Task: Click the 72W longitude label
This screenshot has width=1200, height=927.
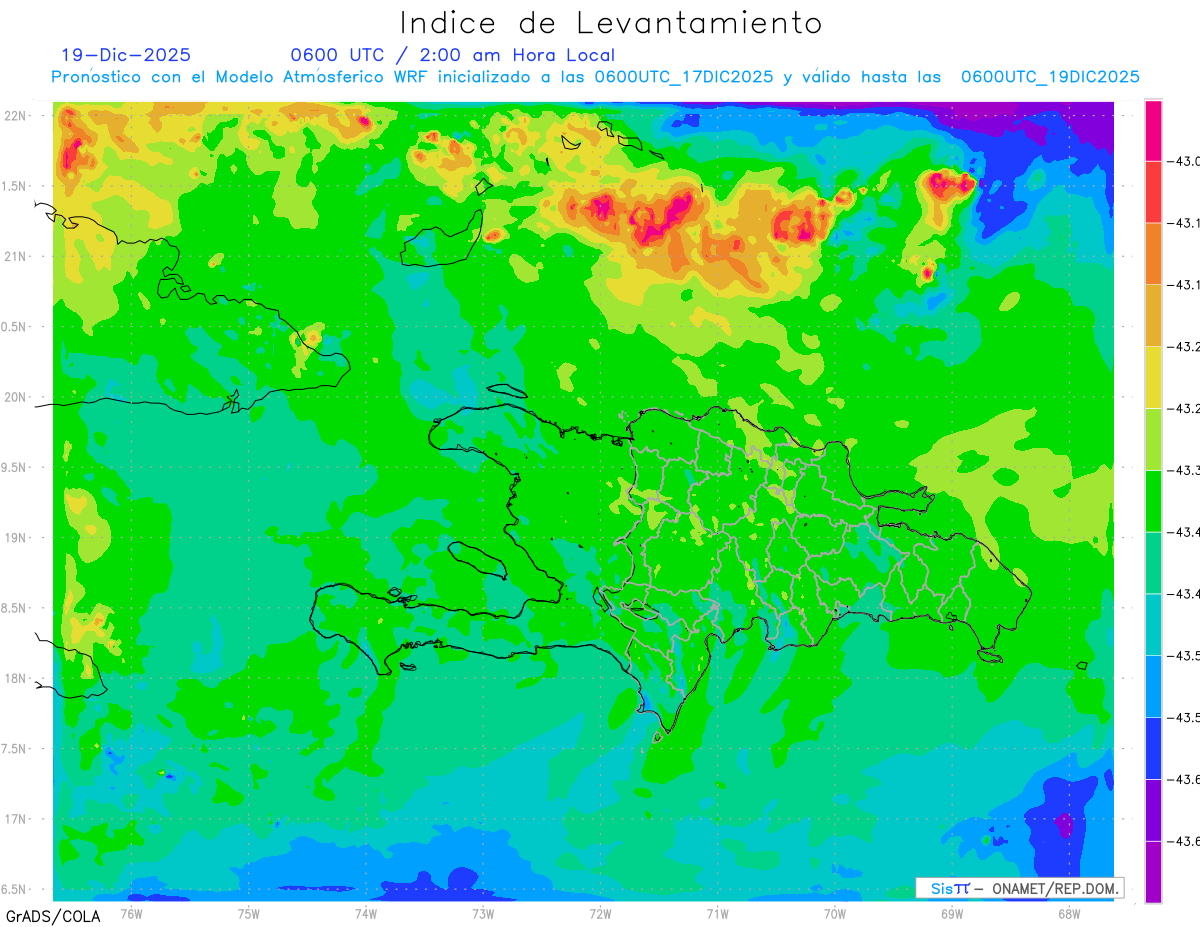Action: coord(600,913)
